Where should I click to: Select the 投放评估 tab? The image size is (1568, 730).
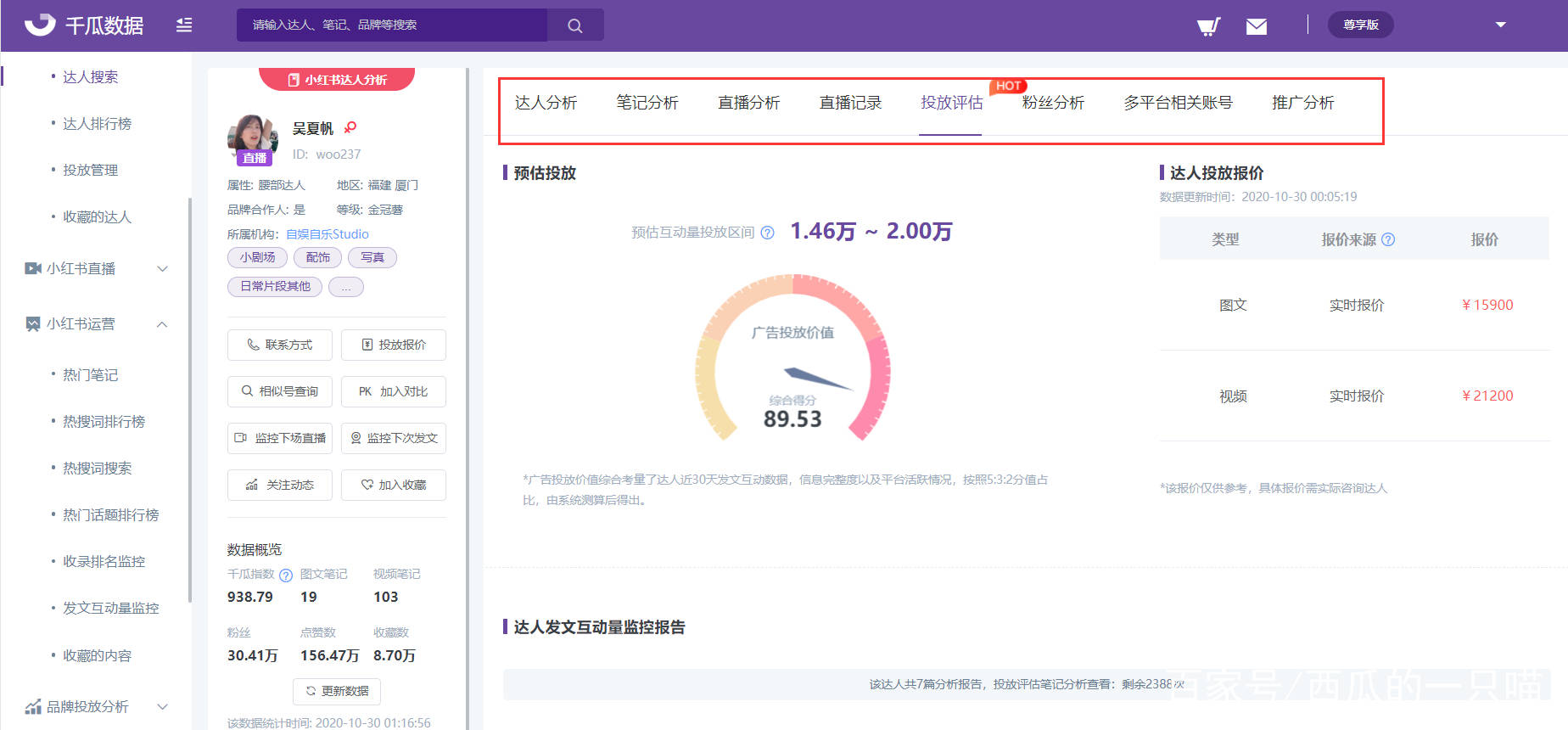[x=952, y=103]
